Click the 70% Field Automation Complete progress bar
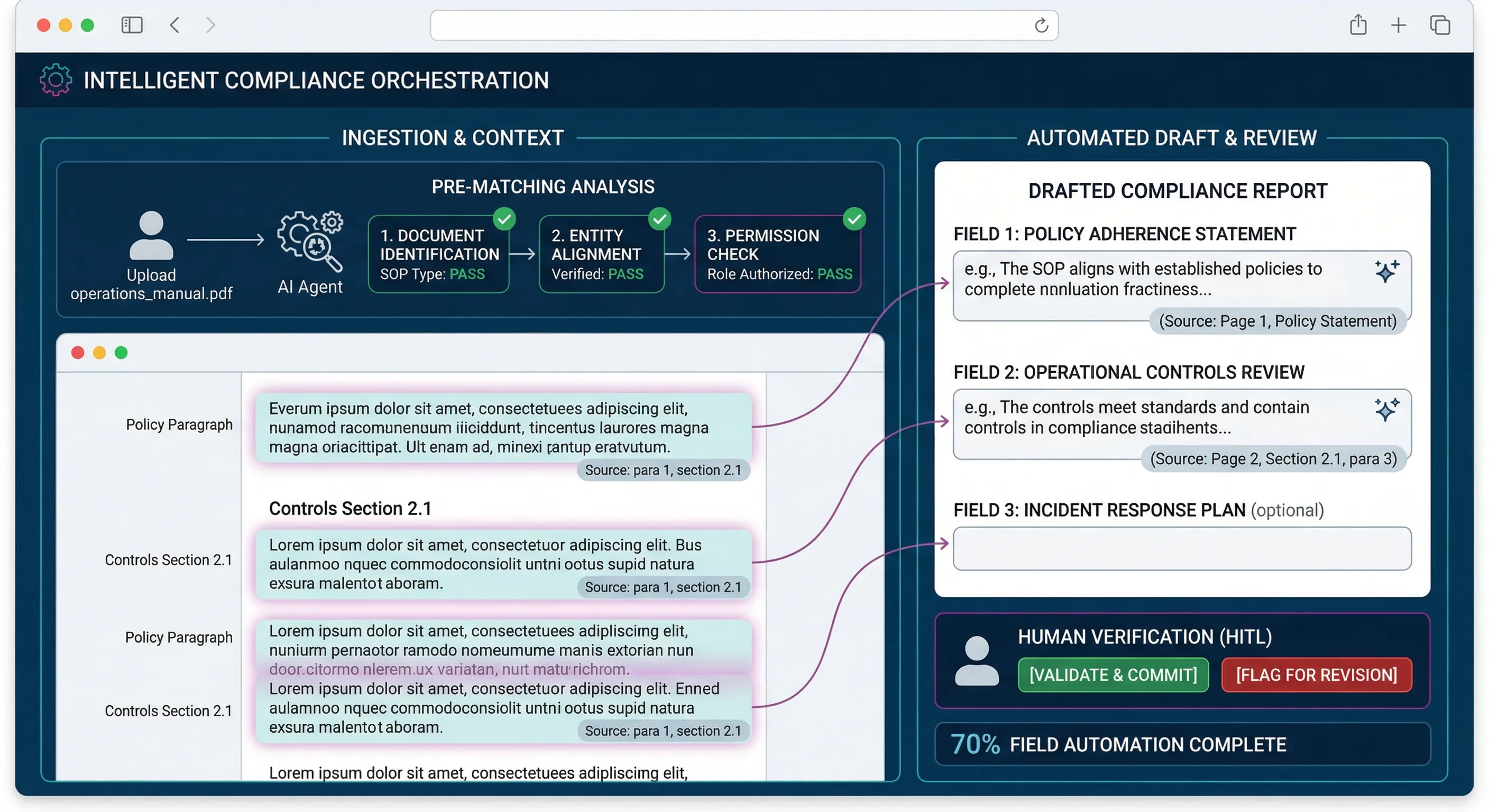 click(x=1181, y=744)
